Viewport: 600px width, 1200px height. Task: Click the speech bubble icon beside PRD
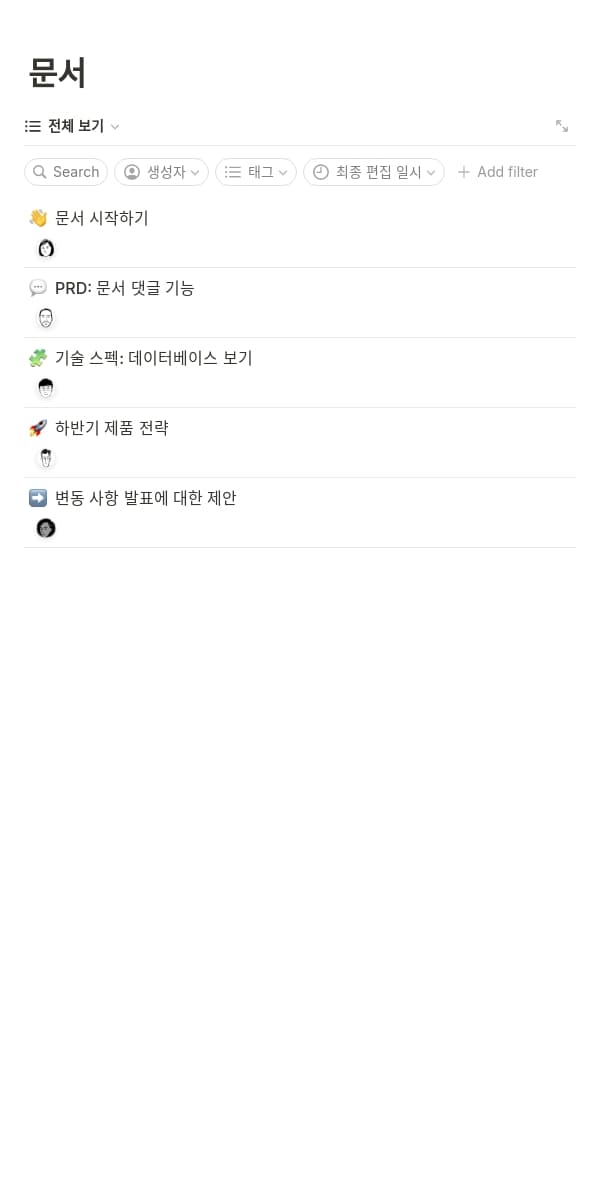[x=38, y=288]
